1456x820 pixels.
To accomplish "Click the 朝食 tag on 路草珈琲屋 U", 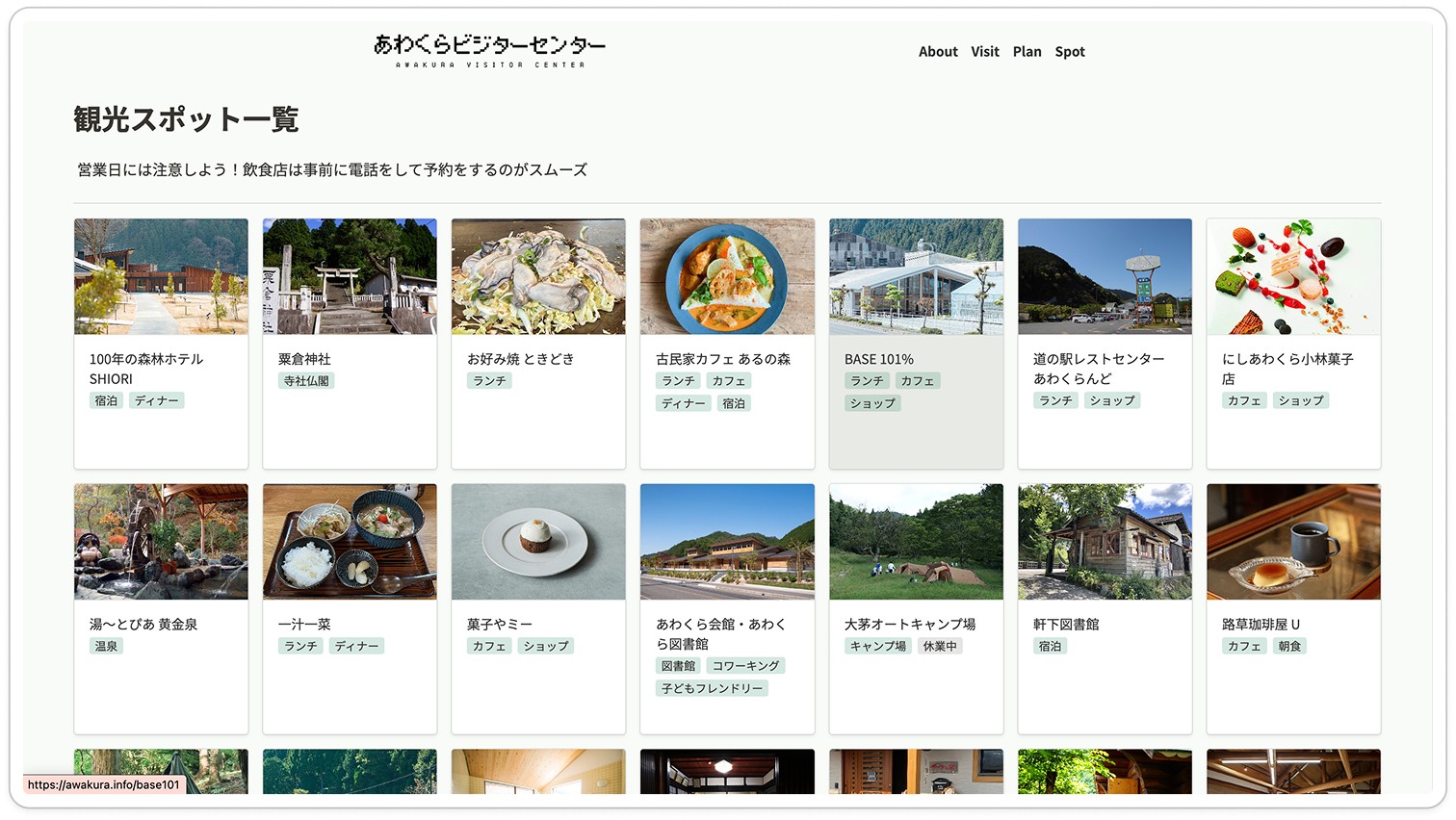I will point(1289,647).
